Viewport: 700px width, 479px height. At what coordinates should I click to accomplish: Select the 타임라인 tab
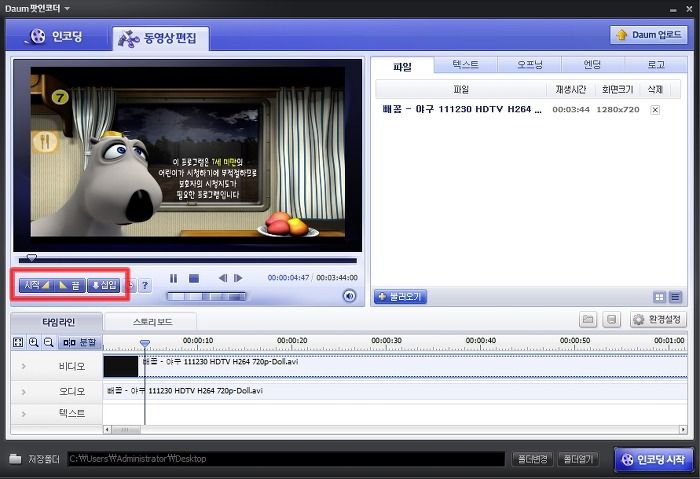point(58,322)
